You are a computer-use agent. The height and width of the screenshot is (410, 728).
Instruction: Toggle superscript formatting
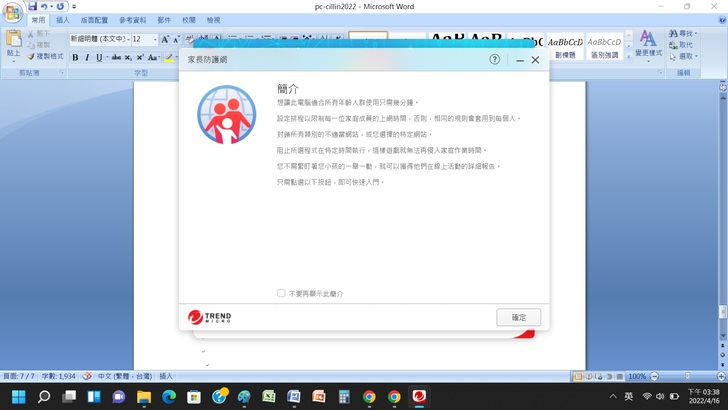pos(140,58)
